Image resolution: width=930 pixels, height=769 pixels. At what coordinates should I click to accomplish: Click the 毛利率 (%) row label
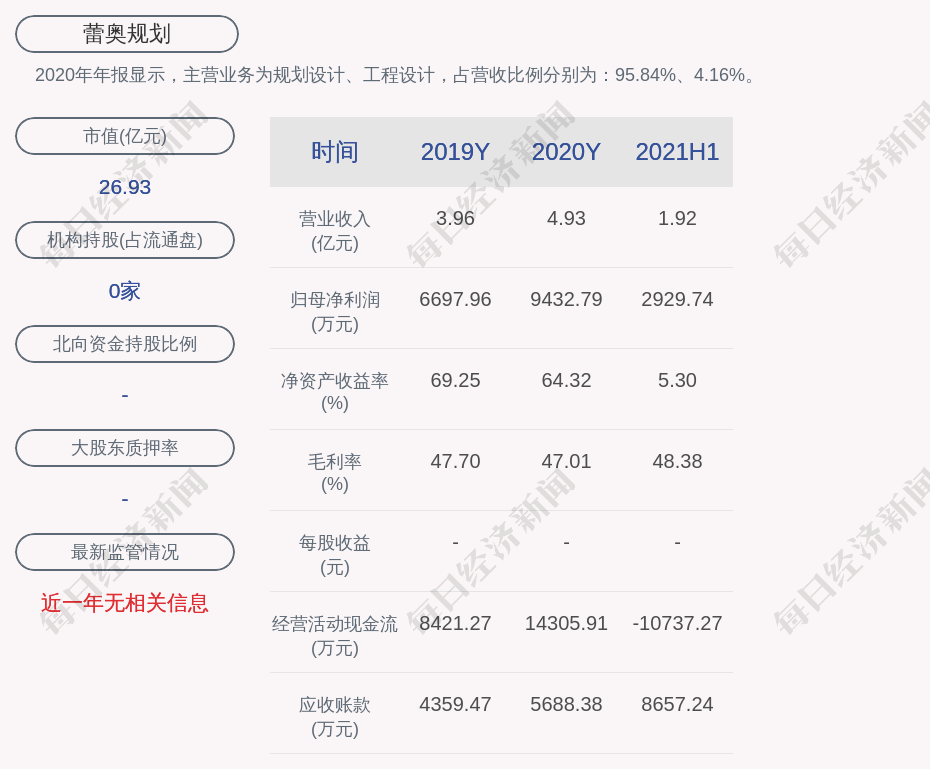pyautogui.click(x=335, y=473)
